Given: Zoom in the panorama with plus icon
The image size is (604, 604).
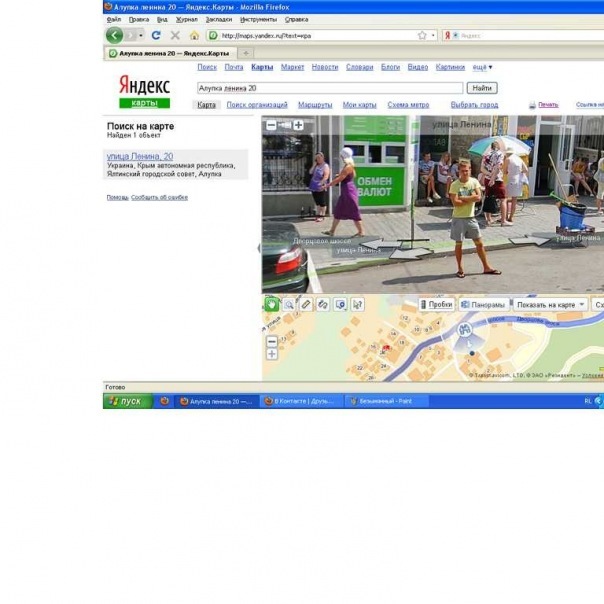Looking at the screenshot, I should [x=298, y=126].
